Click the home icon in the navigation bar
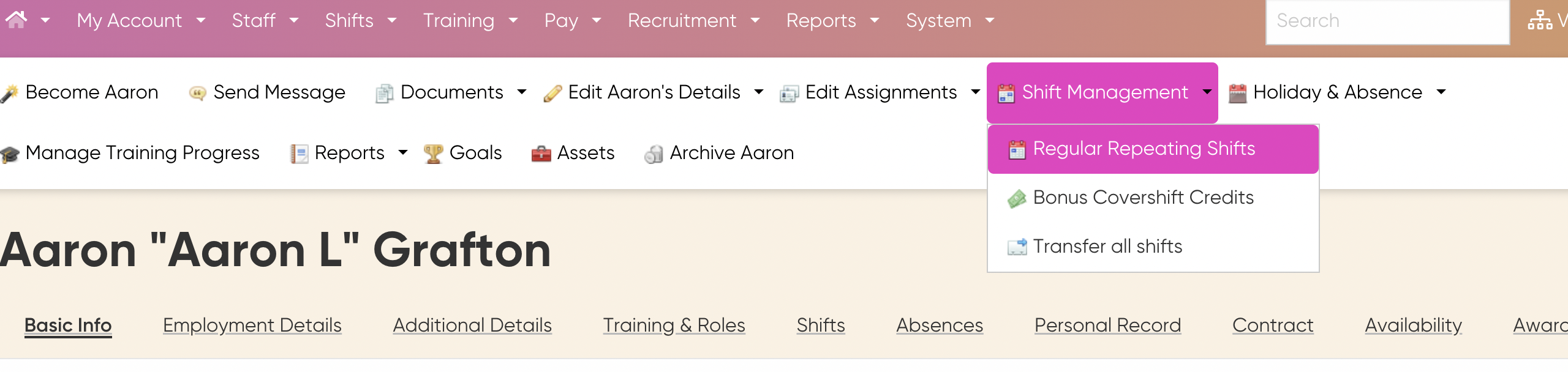 (17, 20)
